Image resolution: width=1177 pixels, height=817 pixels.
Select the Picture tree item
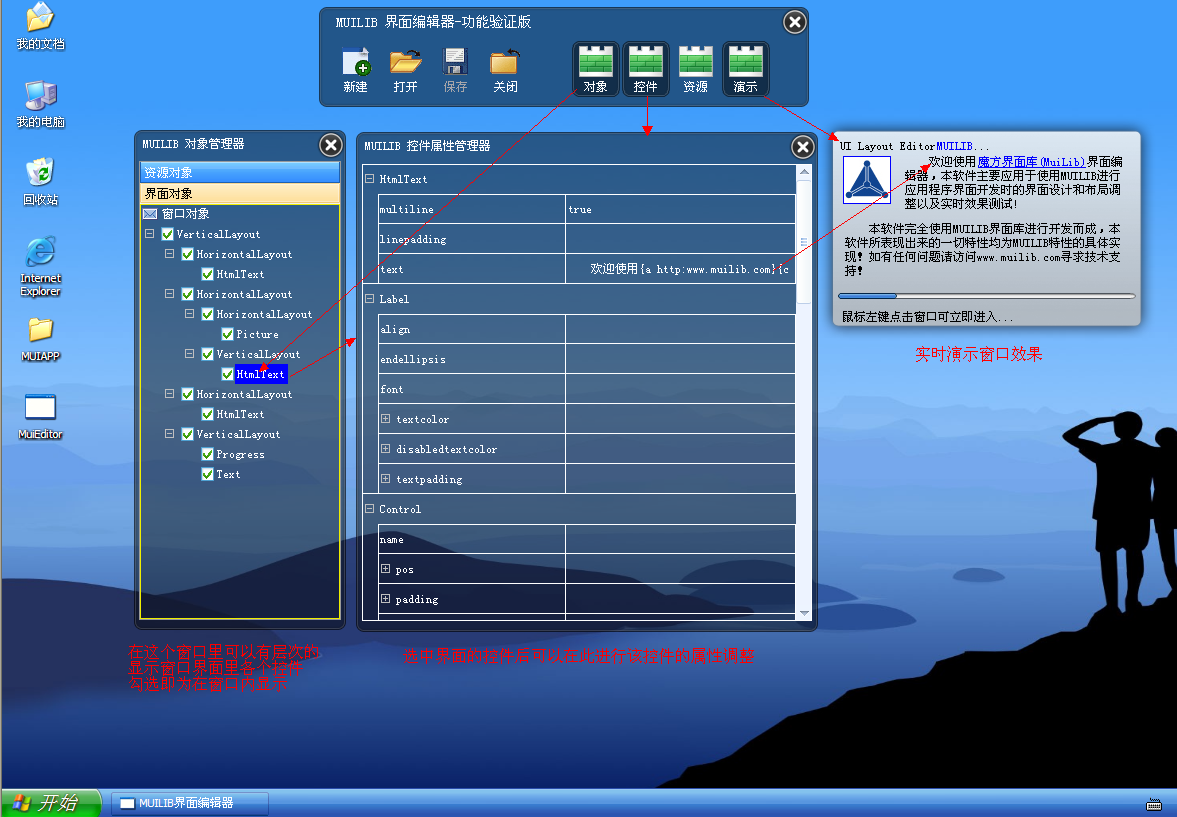[x=257, y=334]
